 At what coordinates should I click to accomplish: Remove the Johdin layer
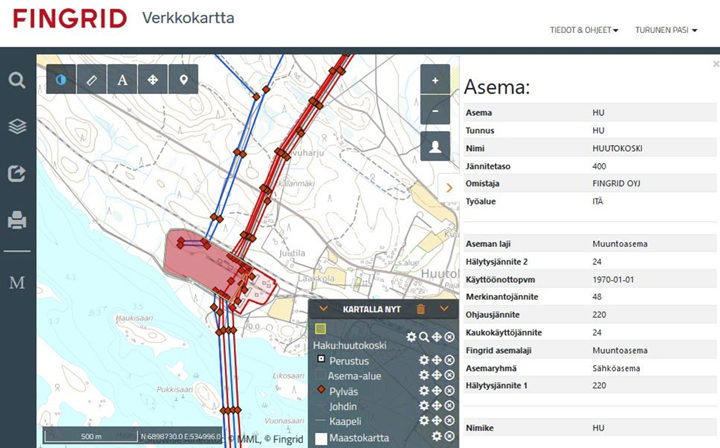(450, 406)
